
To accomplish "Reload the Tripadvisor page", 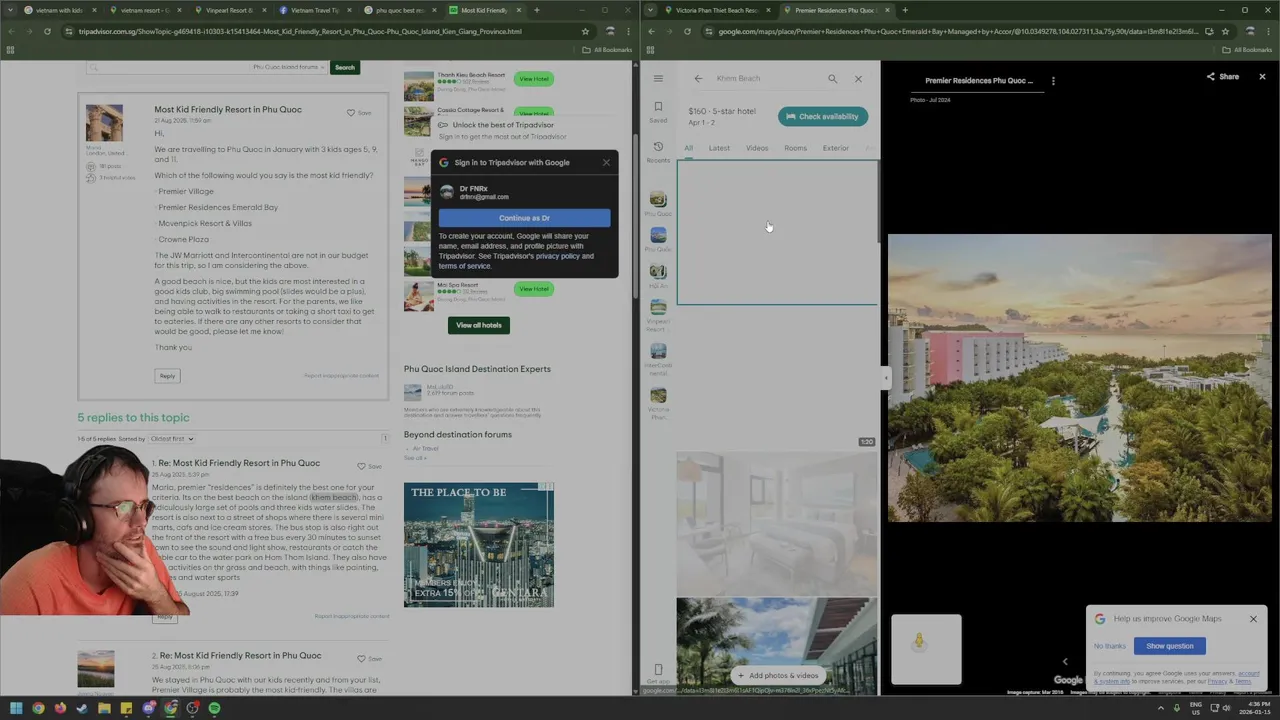I will click(x=47, y=31).
